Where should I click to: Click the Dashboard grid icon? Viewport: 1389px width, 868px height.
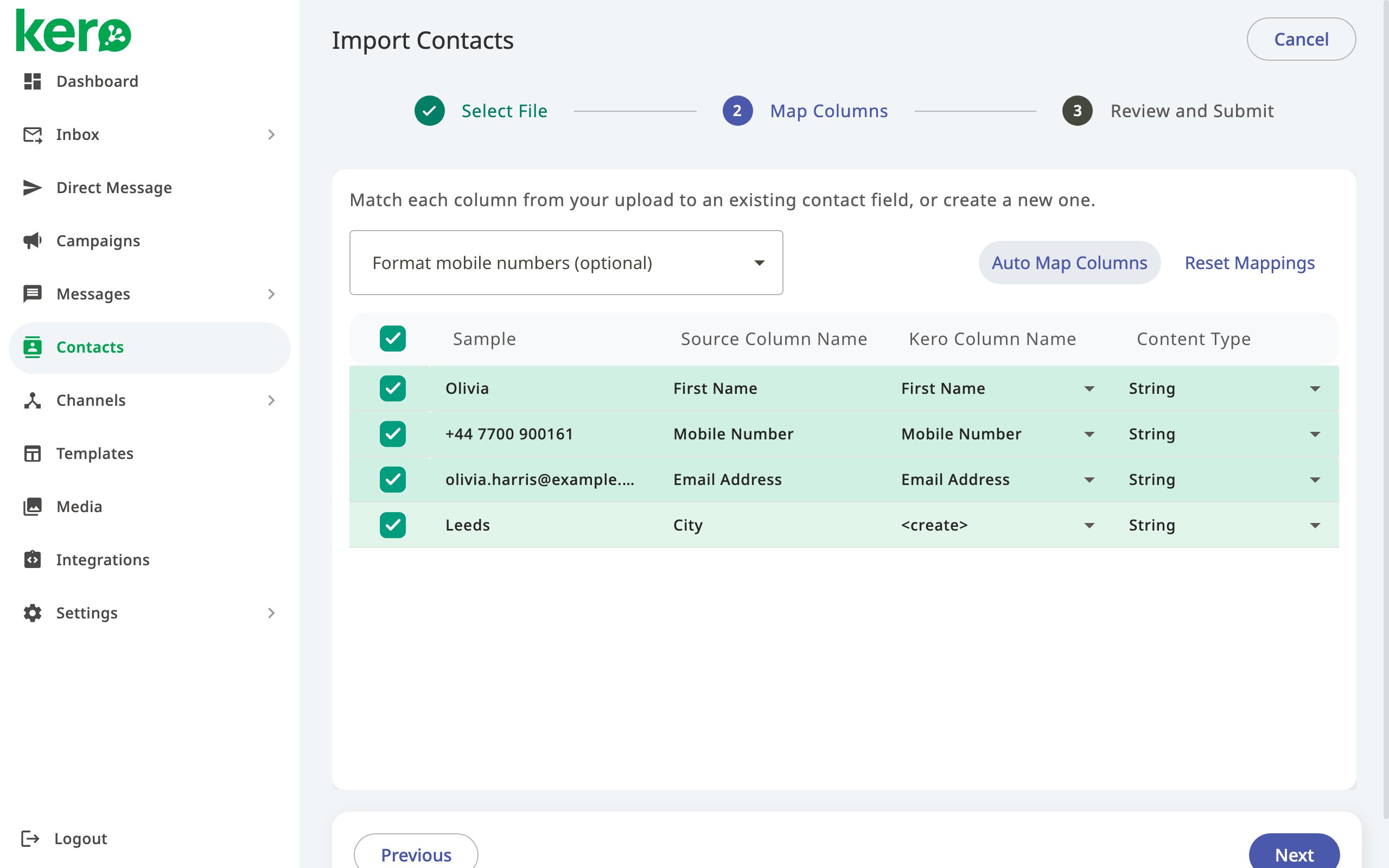(x=32, y=81)
